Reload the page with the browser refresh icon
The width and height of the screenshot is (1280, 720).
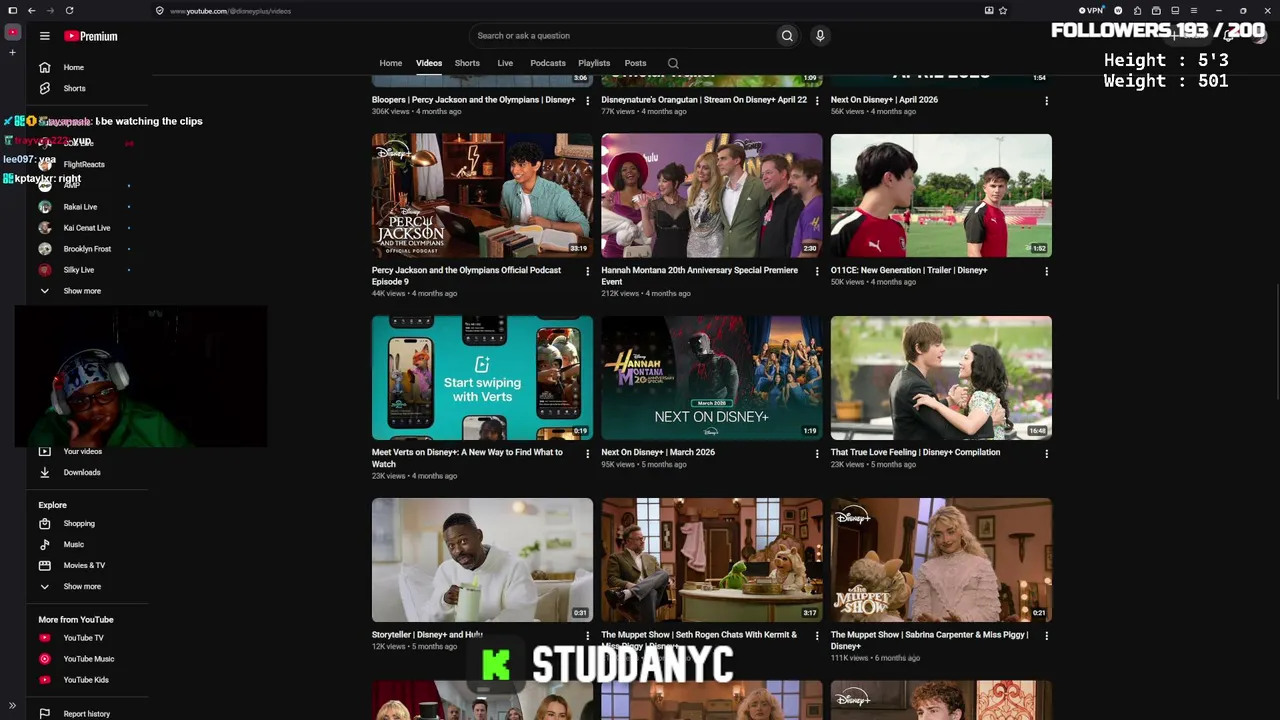pos(69,11)
